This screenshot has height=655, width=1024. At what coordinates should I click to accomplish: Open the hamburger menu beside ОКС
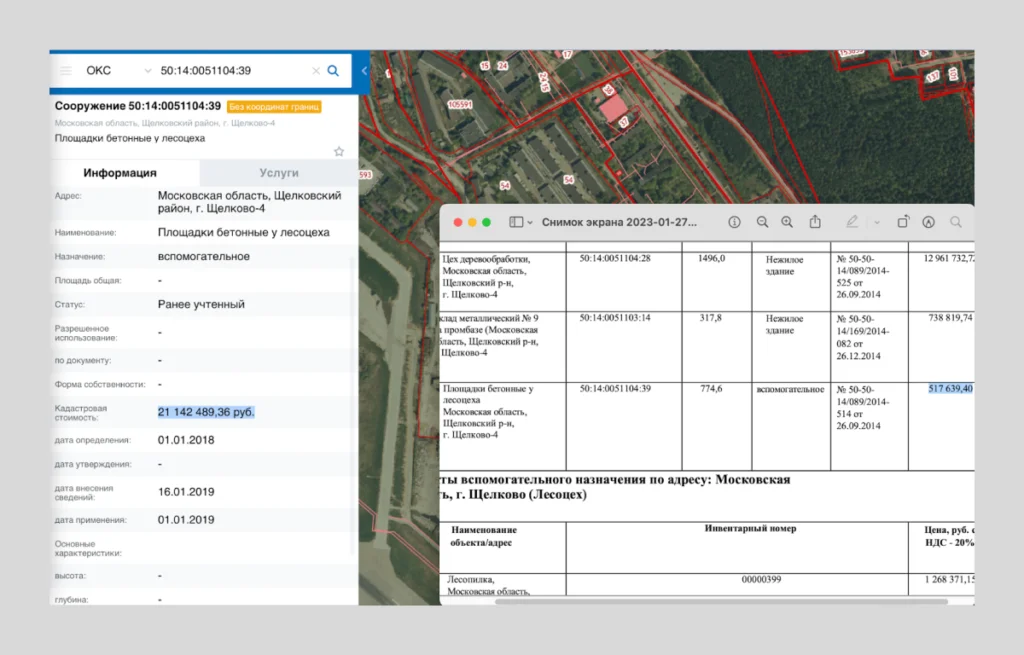(x=66, y=71)
